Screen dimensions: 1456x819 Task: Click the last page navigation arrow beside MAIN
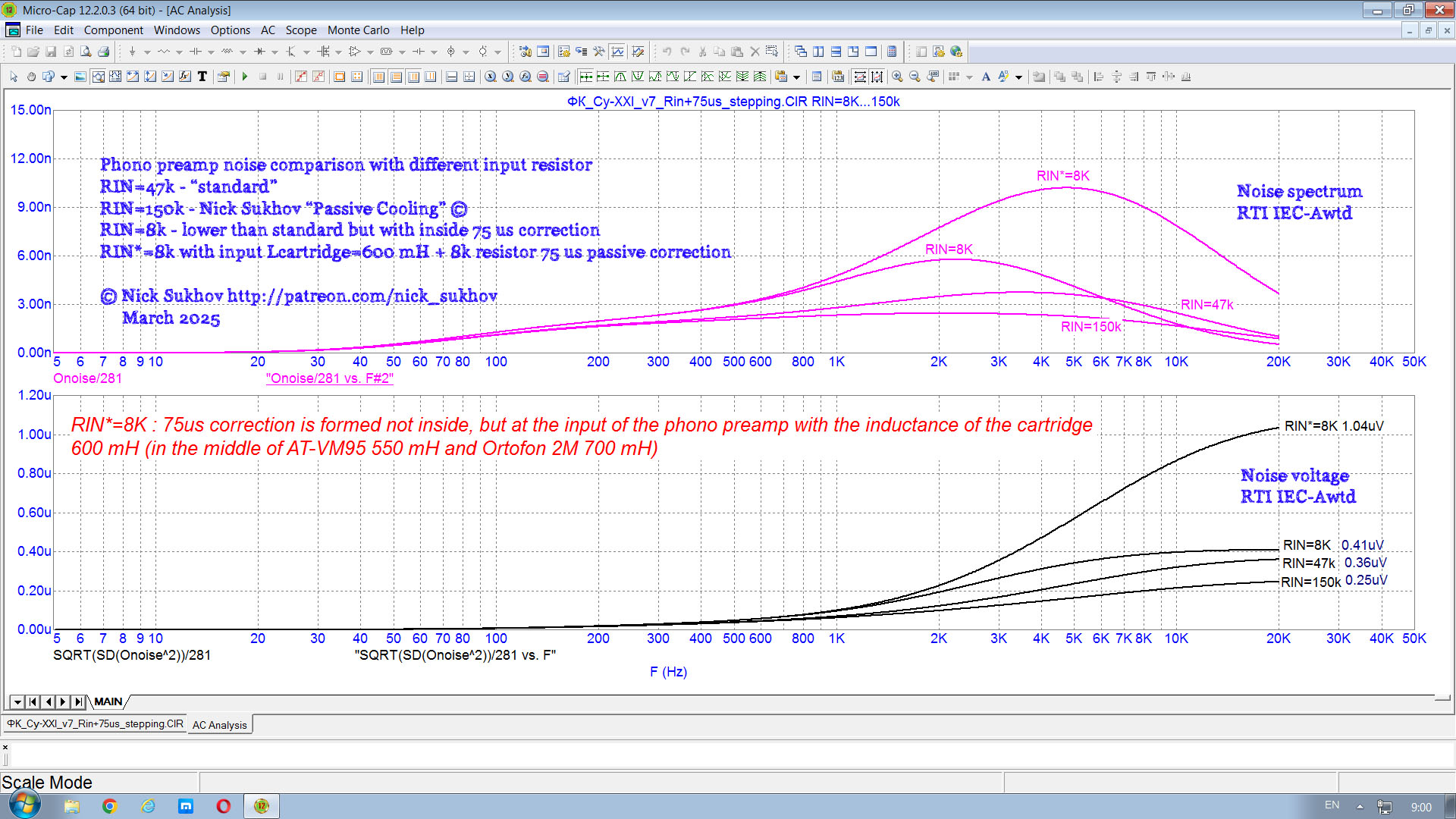click(x=78, y=702)
